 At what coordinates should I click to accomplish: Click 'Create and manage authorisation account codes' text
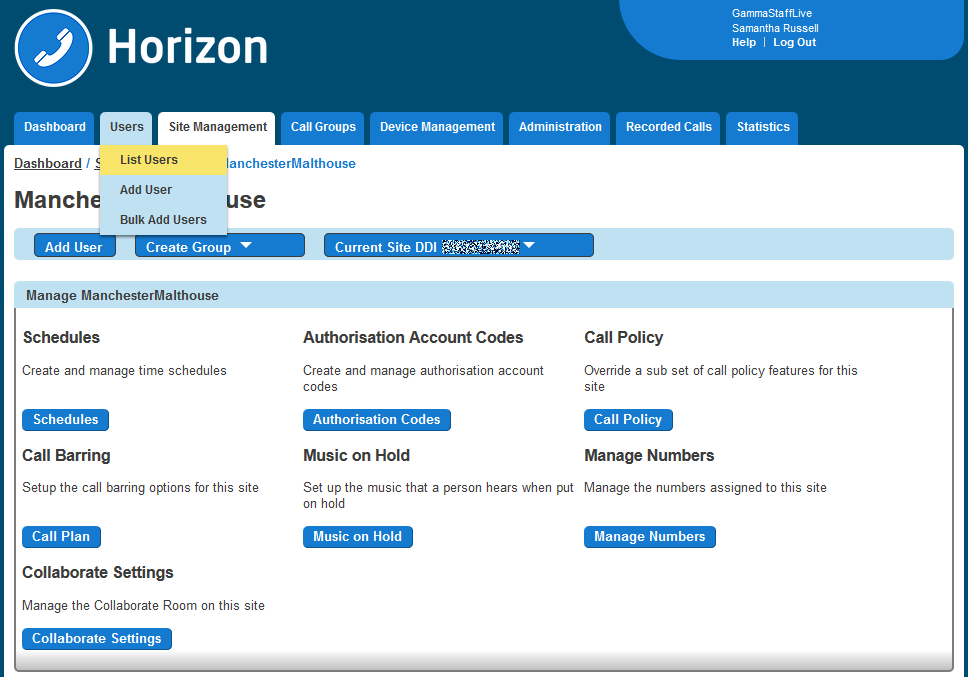(x=423, y=378)
